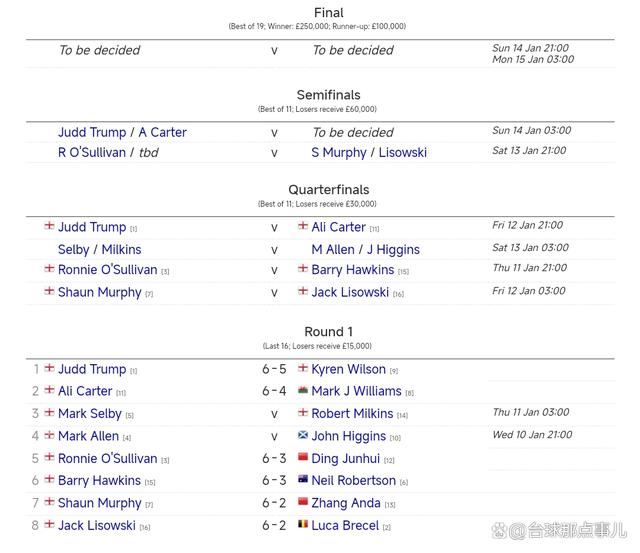
Task: Click England flag next to Robert Milkins
Action: [x=303, y=412]
